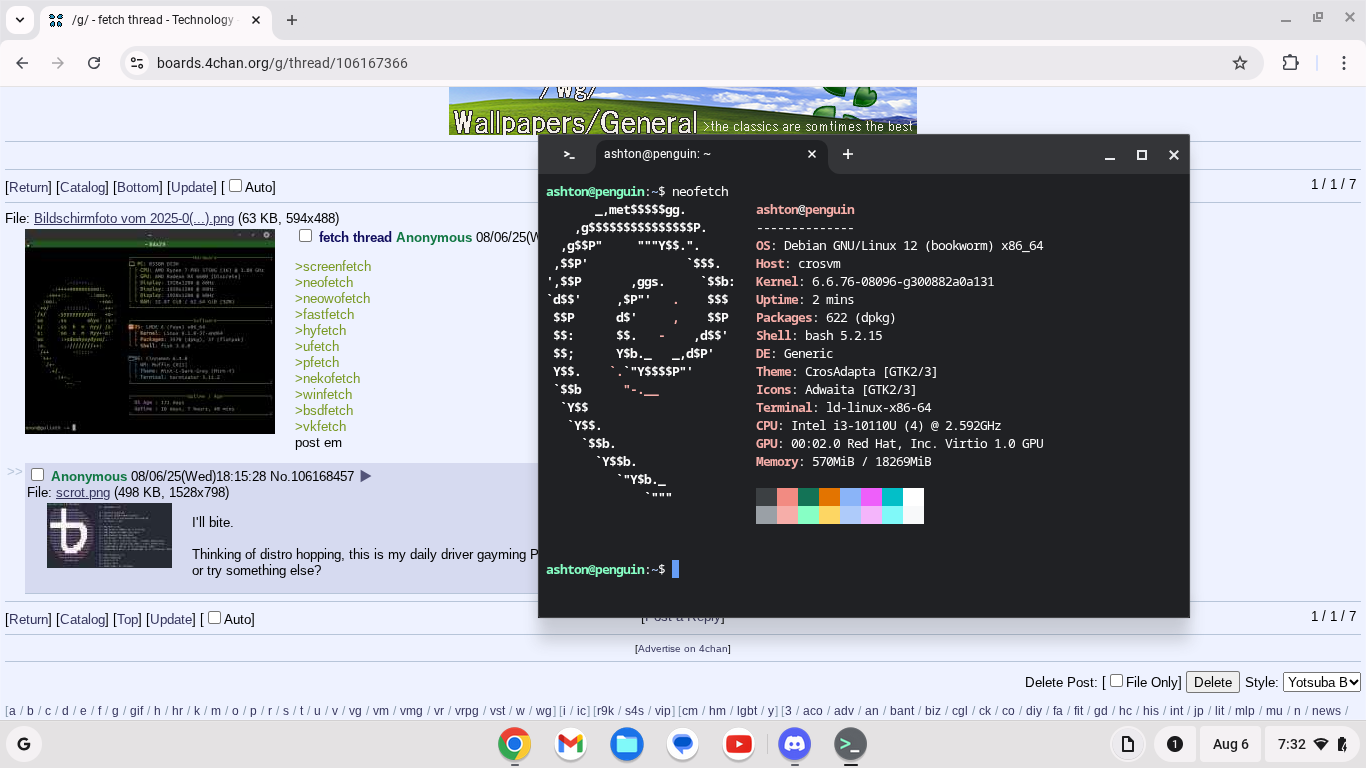This screenshot has height=768, width=1366.
Task: Open the holding space tote icon
Action: [x=1128, y=744]
